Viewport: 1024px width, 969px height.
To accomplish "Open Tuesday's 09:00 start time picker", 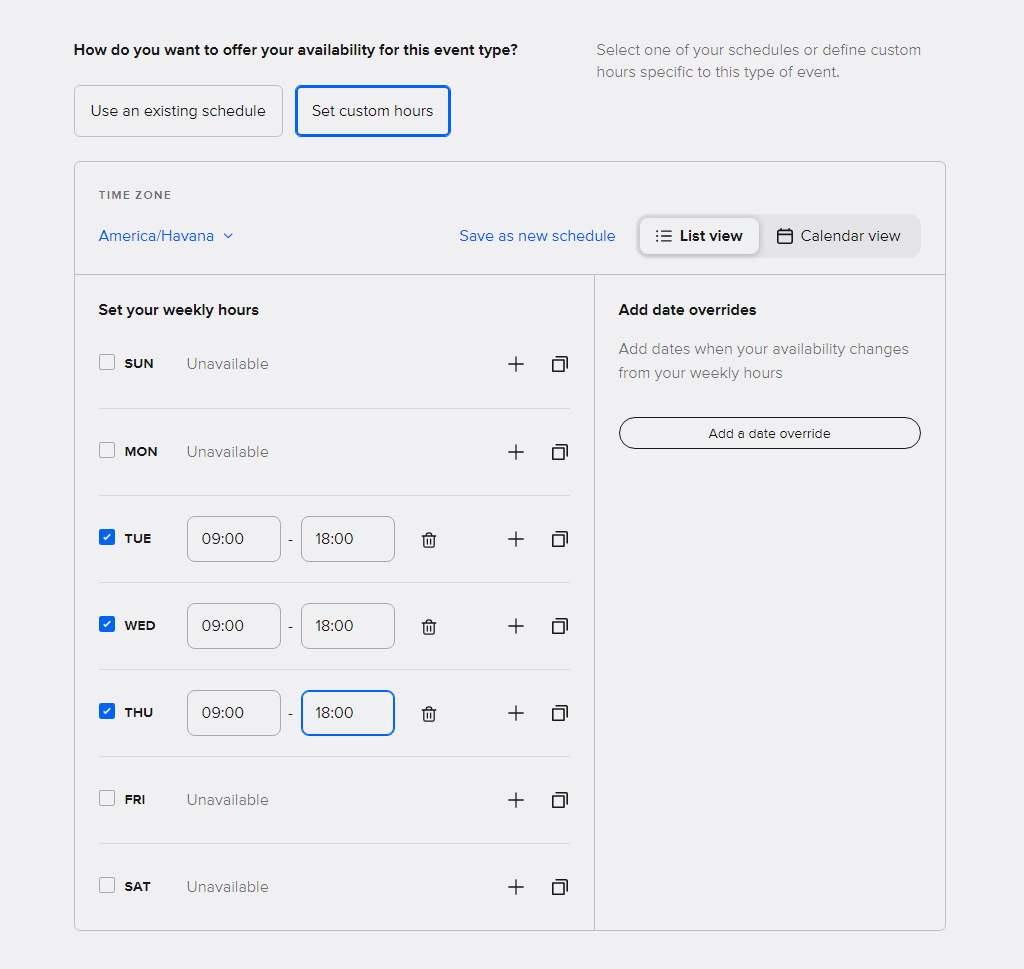I will pos(234,539).
